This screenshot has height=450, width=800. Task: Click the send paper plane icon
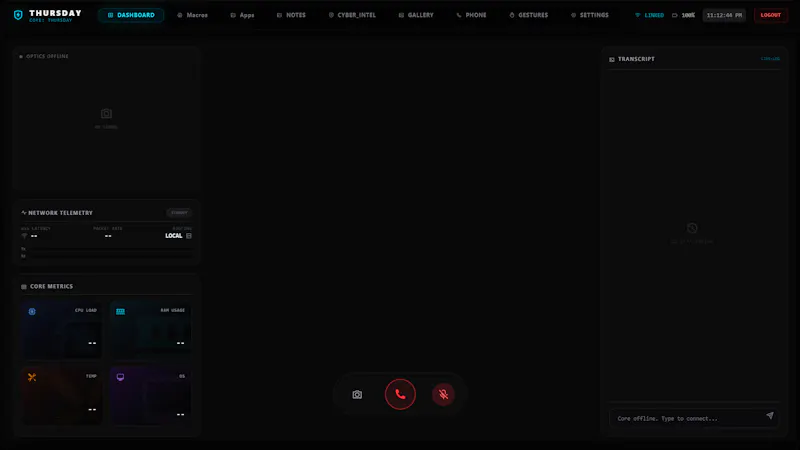pyautogui.click(x=770, y=416)
